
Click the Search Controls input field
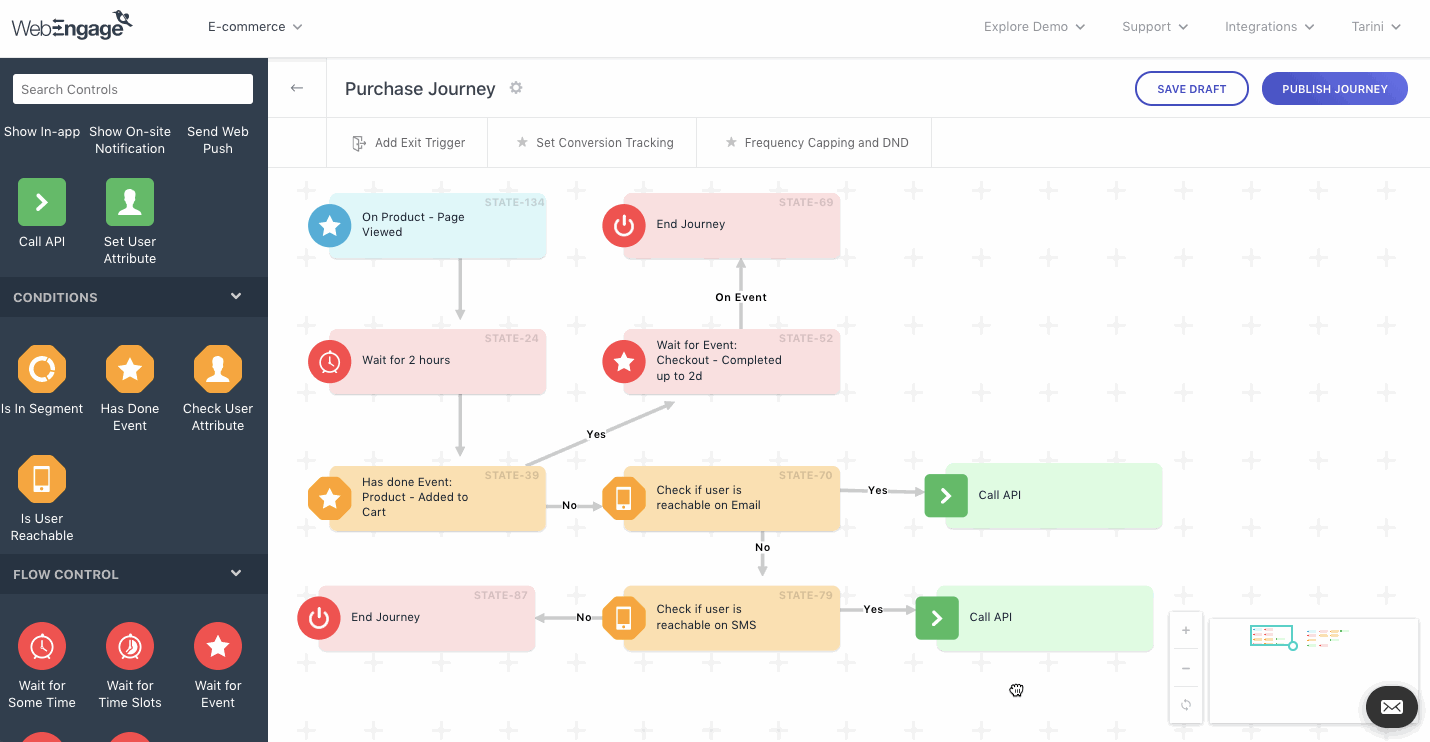coord(133,89)
